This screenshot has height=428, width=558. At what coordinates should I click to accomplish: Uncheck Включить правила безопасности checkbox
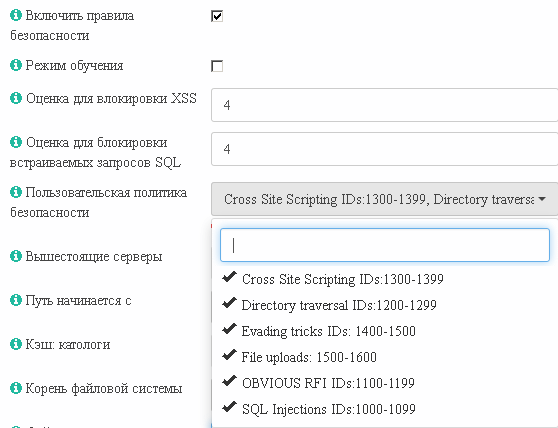(x=217, y=16)
